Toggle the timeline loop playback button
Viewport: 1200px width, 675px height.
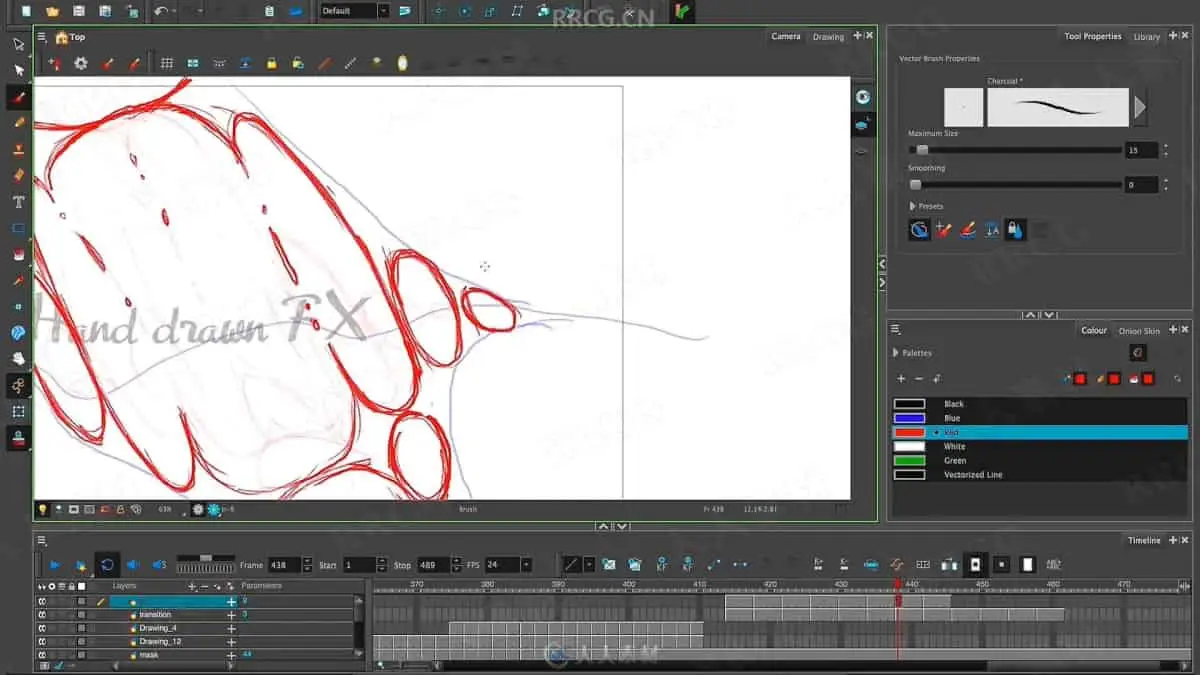tap(107, 565)
